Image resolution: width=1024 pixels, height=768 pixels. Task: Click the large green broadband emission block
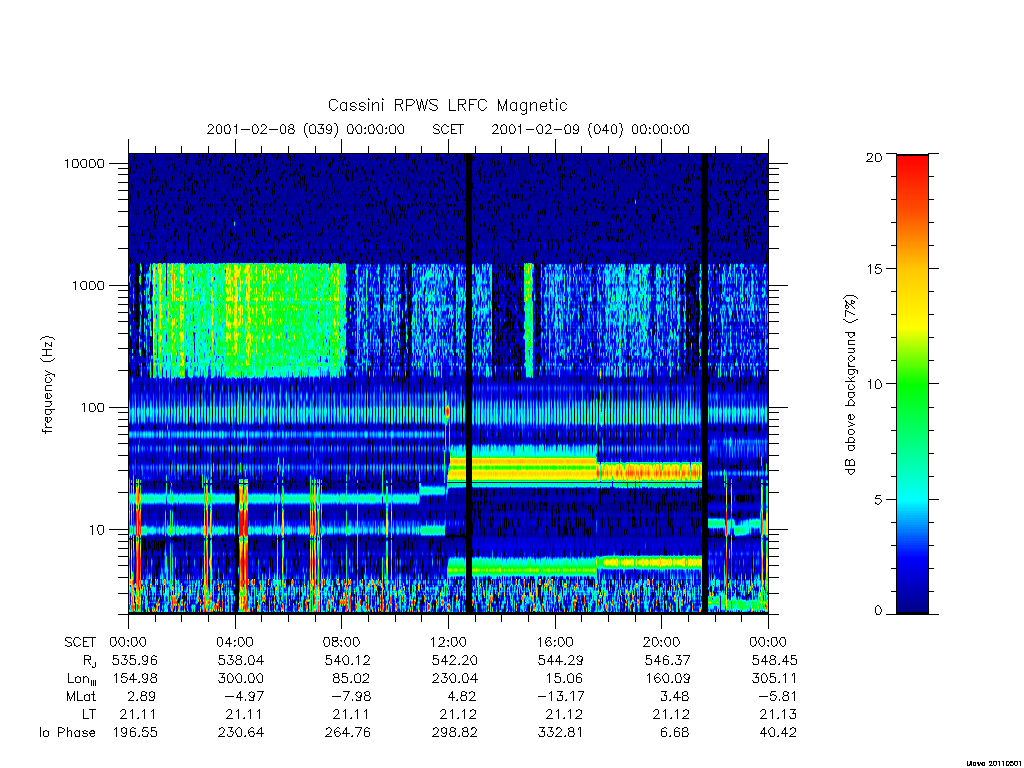(x=248, y=320)
